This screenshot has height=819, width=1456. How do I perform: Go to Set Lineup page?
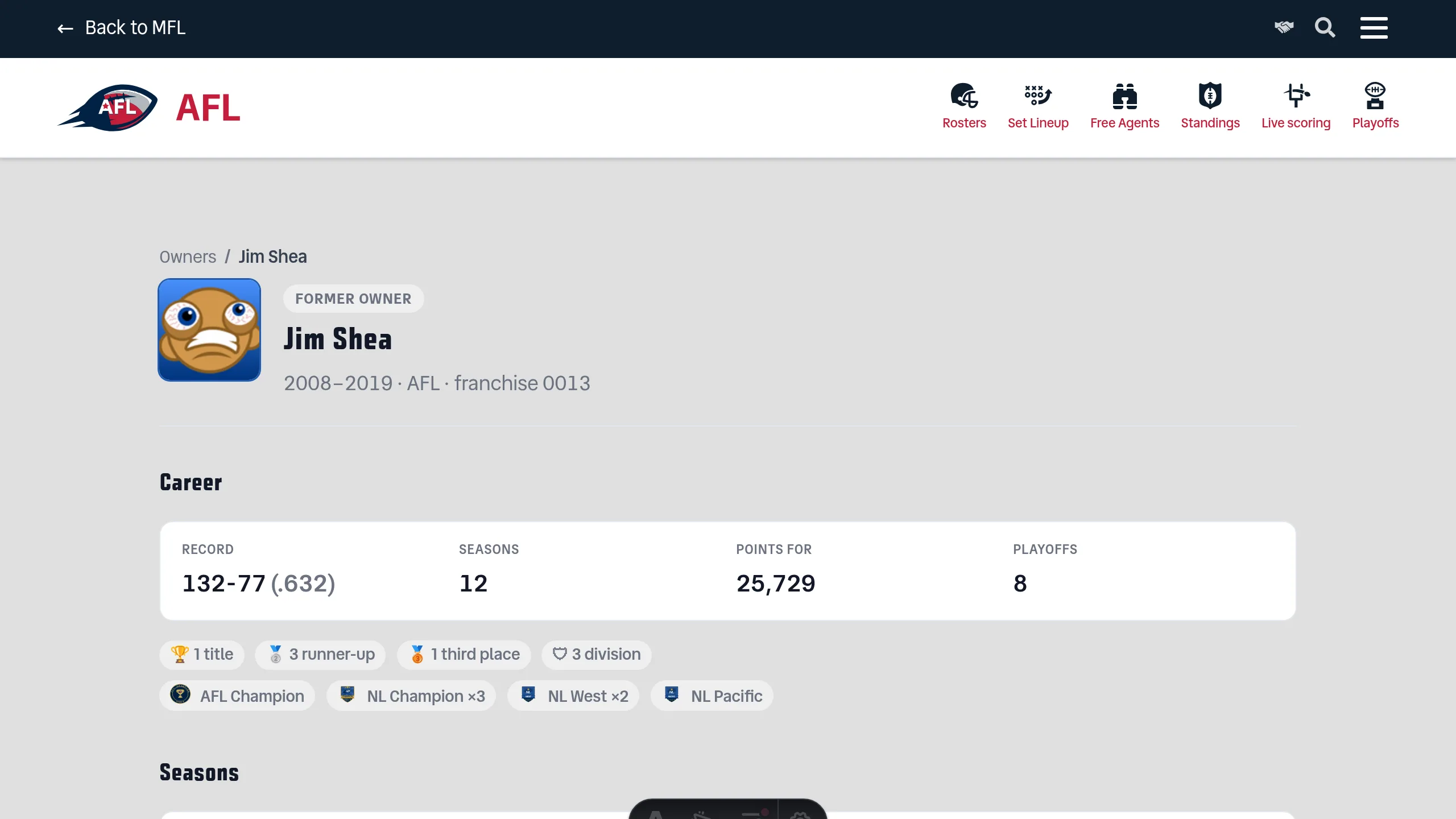point(1038,123)
